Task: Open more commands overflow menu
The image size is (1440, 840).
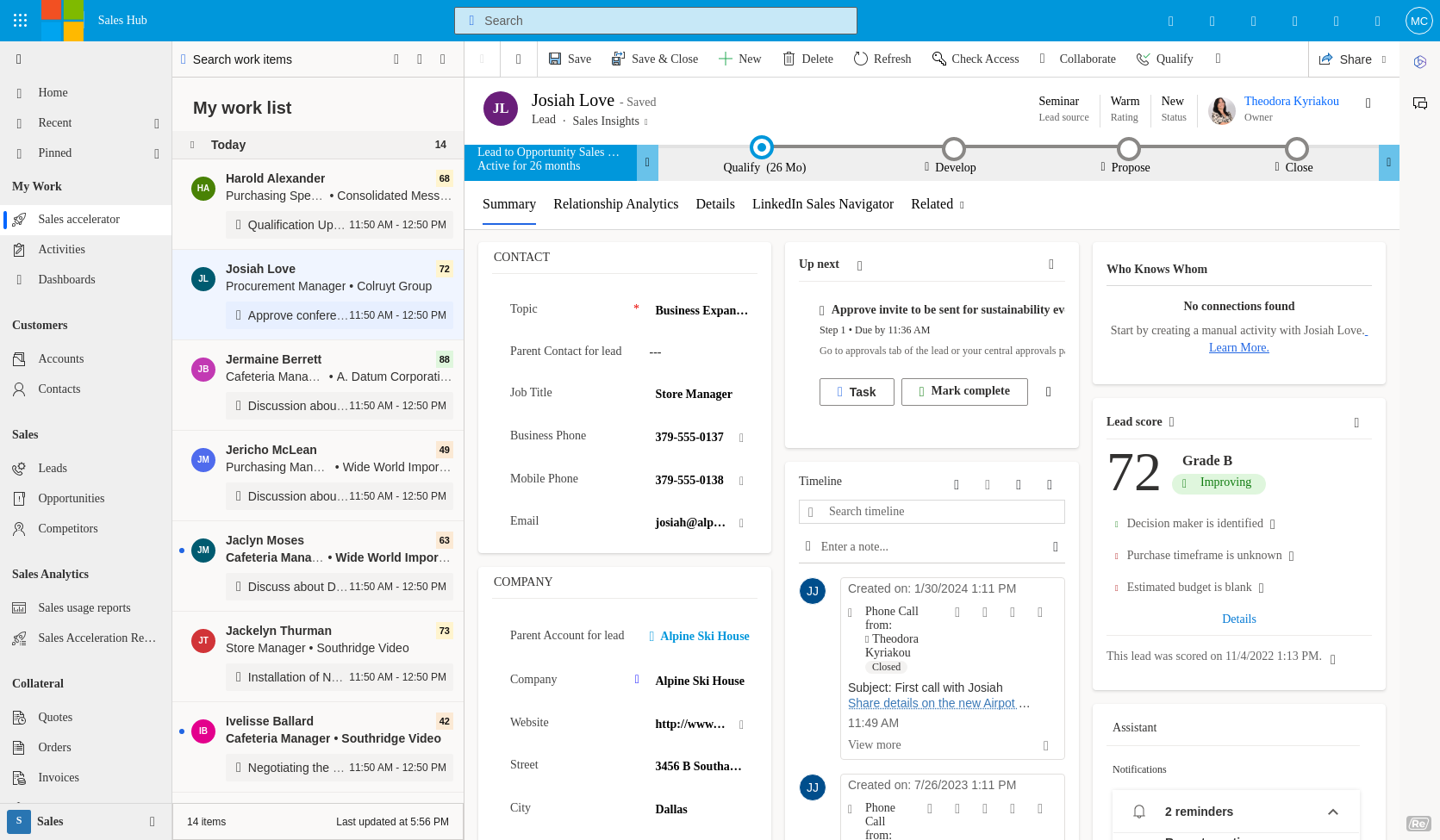Action: coord(1218,59)
